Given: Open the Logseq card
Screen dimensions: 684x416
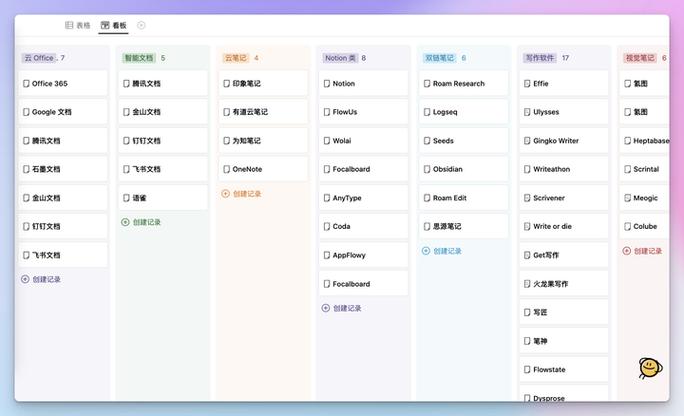Looking at the screenshot, I should (x=464, y=112).
